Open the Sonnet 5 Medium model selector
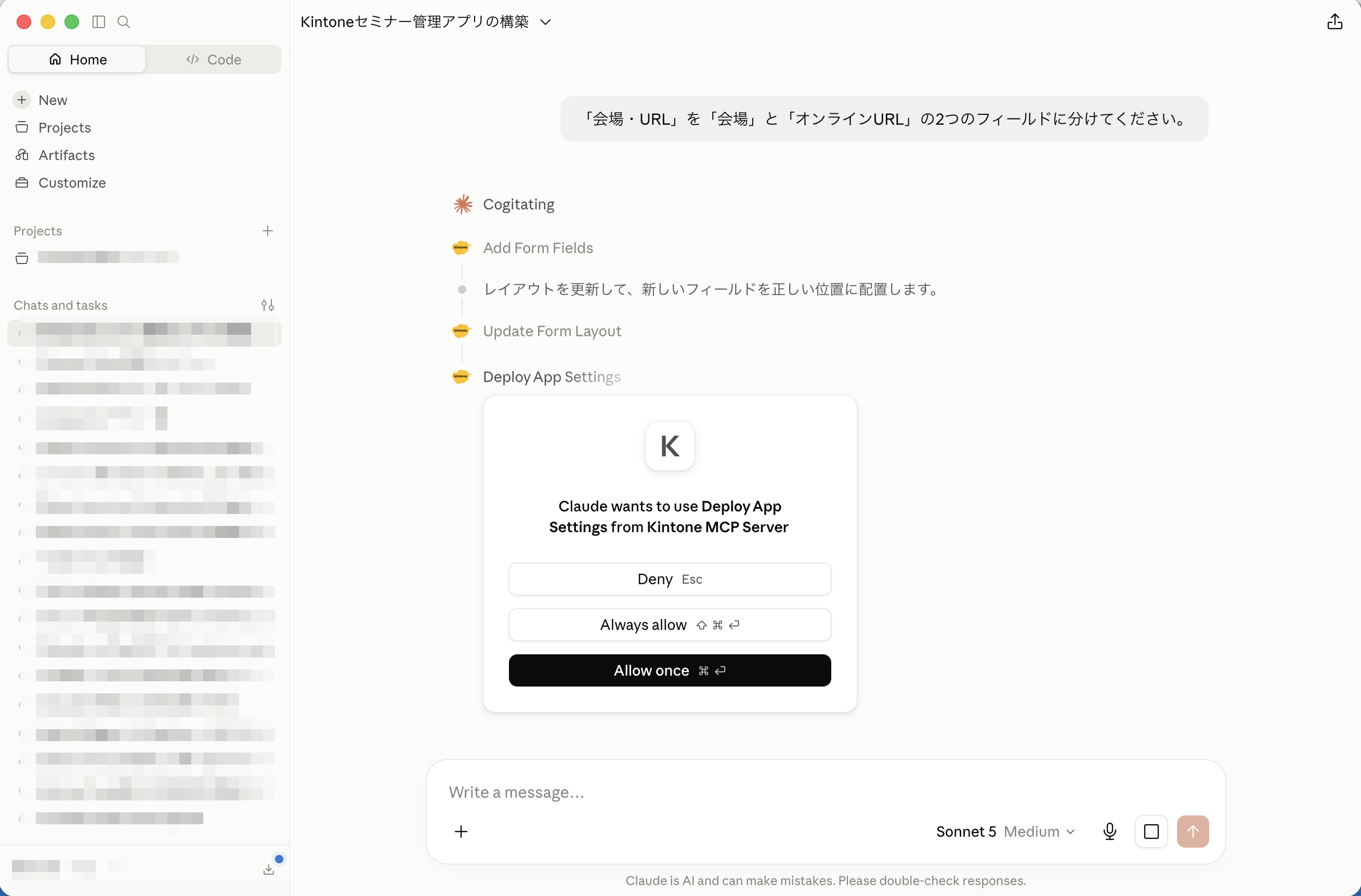 point(1005,832)
